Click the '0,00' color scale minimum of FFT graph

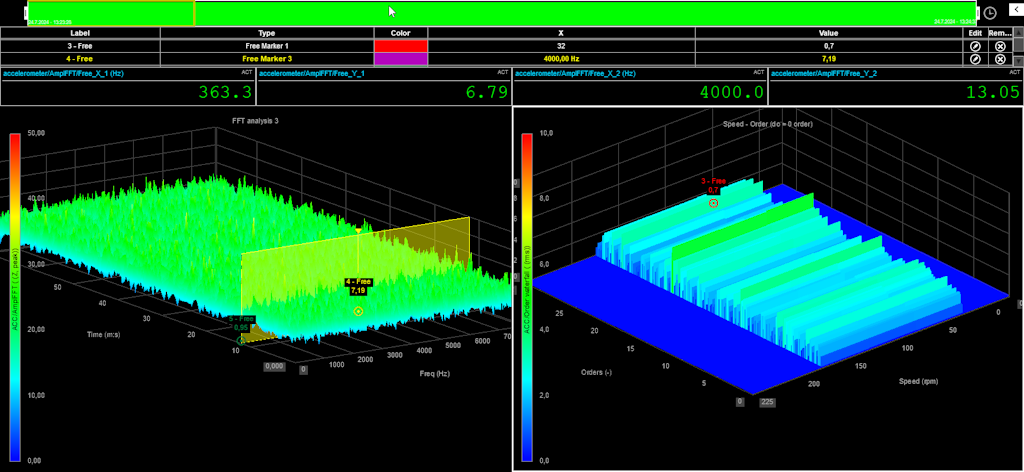click(x=35, y=460)
